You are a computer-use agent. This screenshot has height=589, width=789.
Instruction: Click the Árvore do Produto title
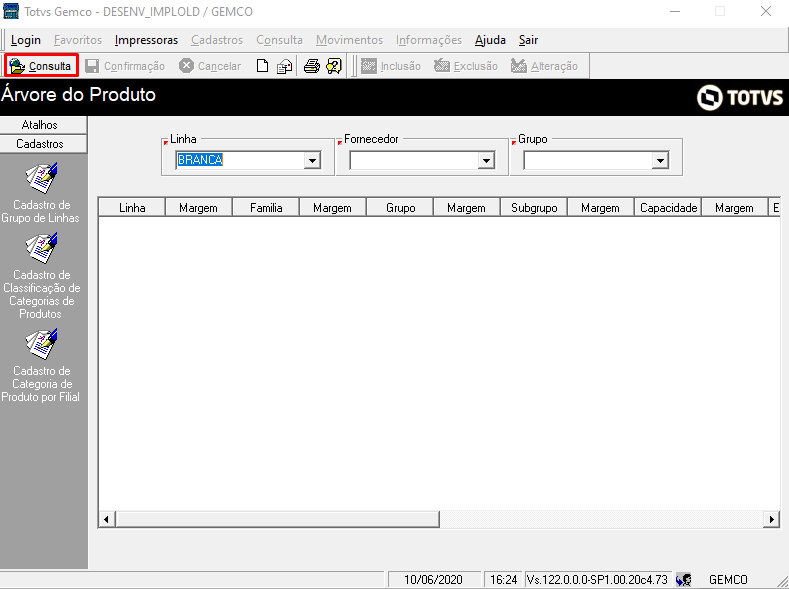pyautogui.click(x=78, y=95)
